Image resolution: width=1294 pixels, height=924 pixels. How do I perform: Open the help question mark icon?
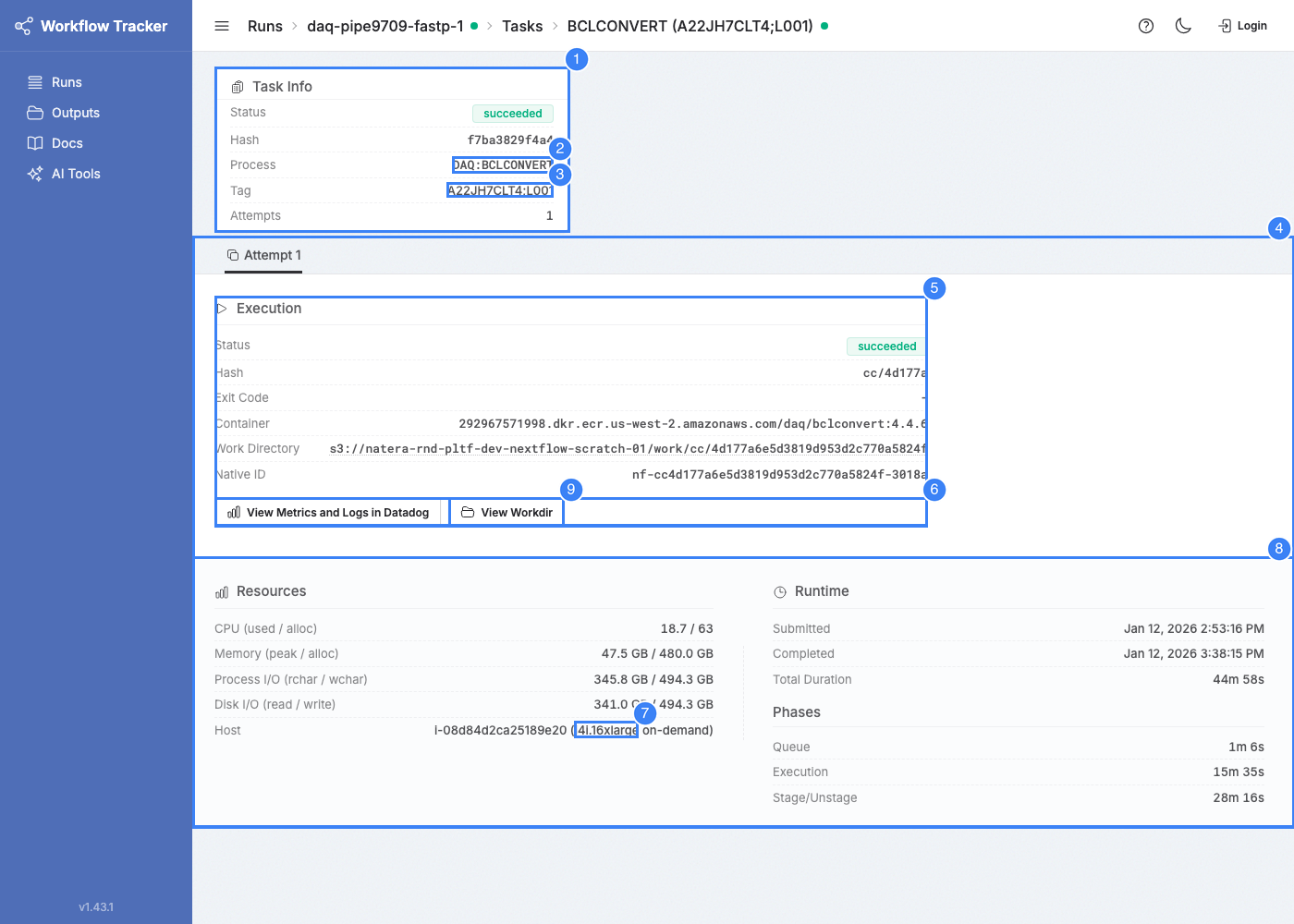pos(1146,26)
